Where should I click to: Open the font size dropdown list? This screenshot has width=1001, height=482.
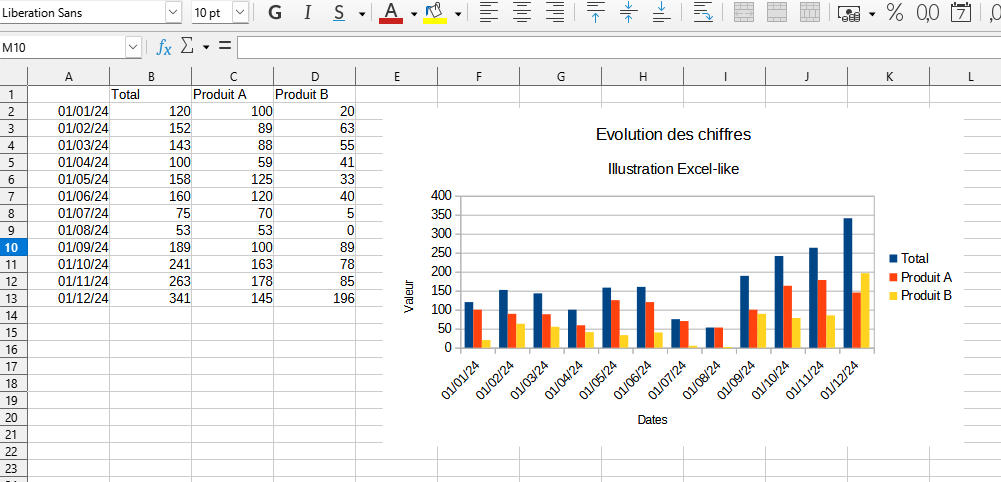[x=240, y=12]
